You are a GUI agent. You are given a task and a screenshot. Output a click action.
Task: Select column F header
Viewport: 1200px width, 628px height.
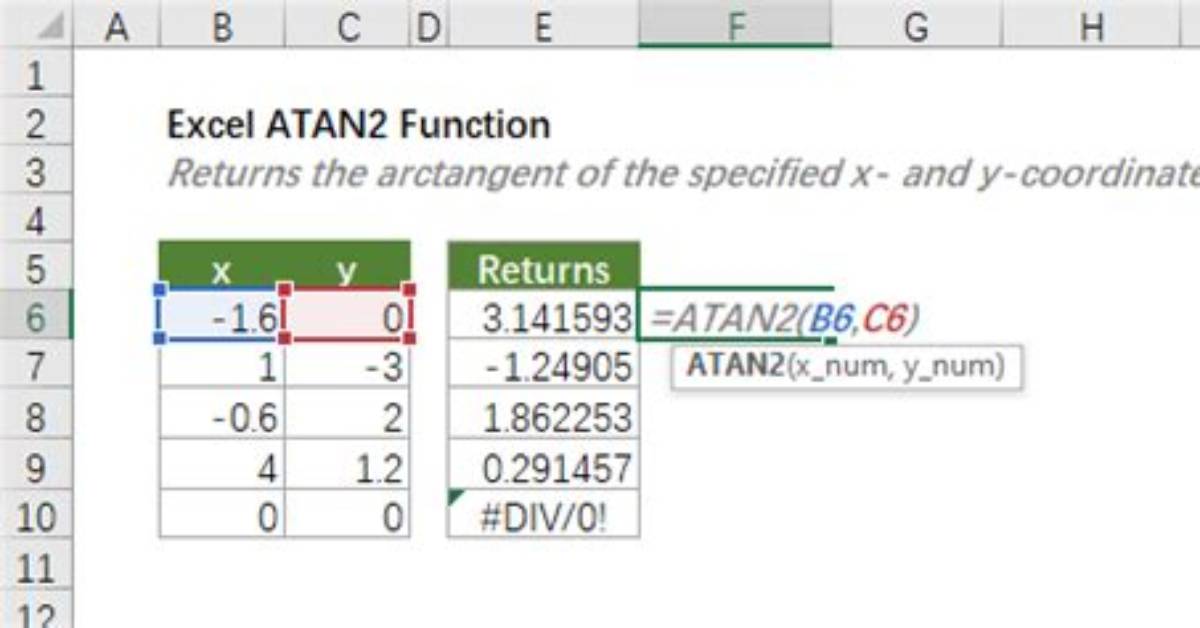(x=735, y=24)
